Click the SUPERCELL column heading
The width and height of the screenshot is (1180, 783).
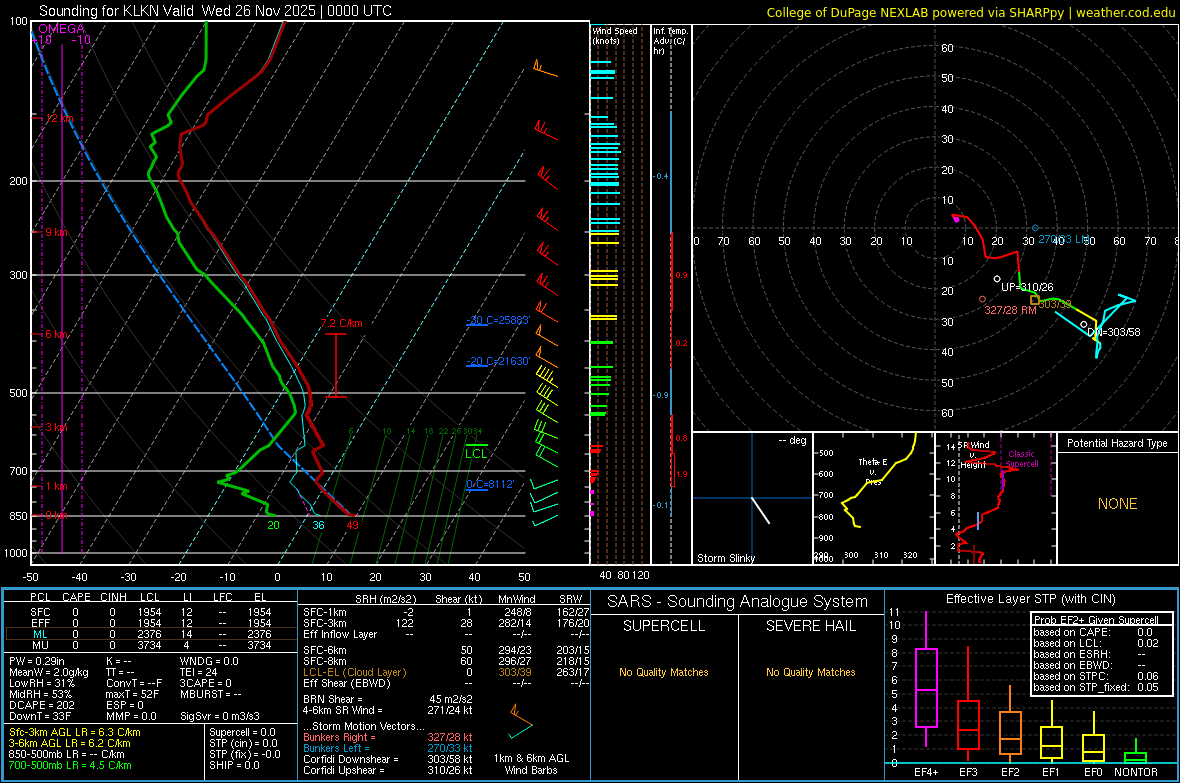(x=664, y=626)
